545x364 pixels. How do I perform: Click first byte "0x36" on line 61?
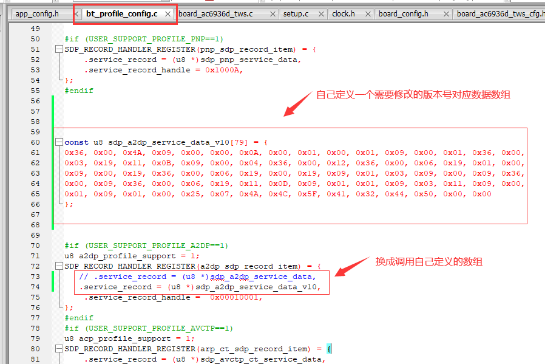[74, 153]
